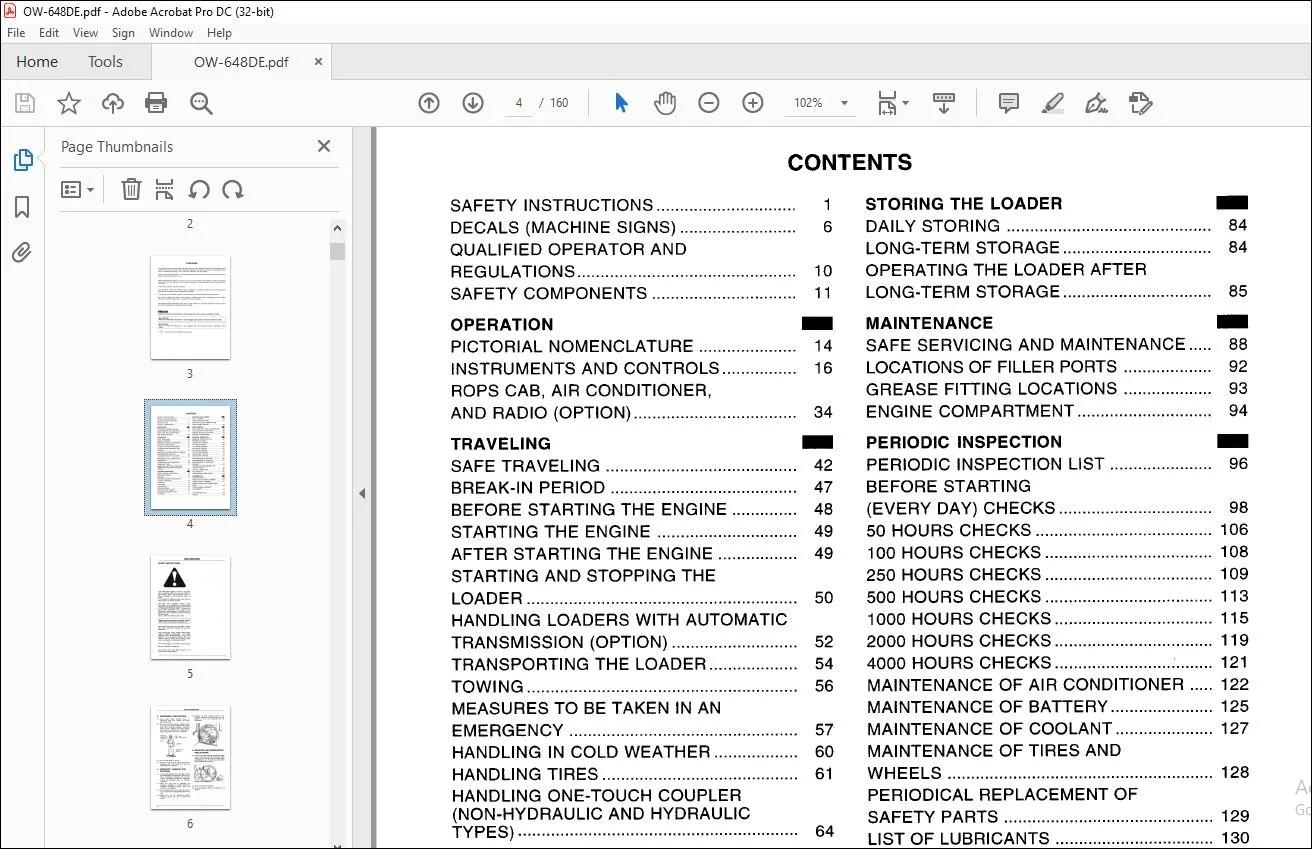
Task: Rotate page counterclockwise in thumbnails panel
Action: 199,189
